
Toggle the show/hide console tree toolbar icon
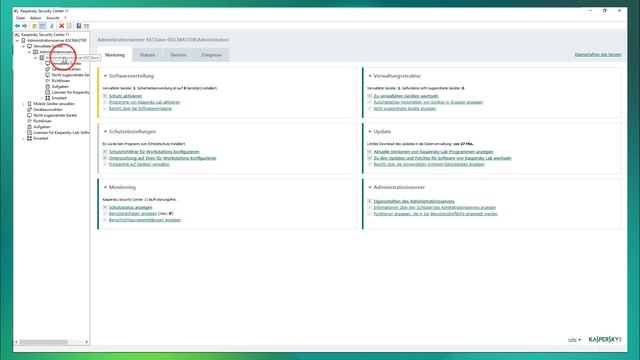tap(42, 26)
